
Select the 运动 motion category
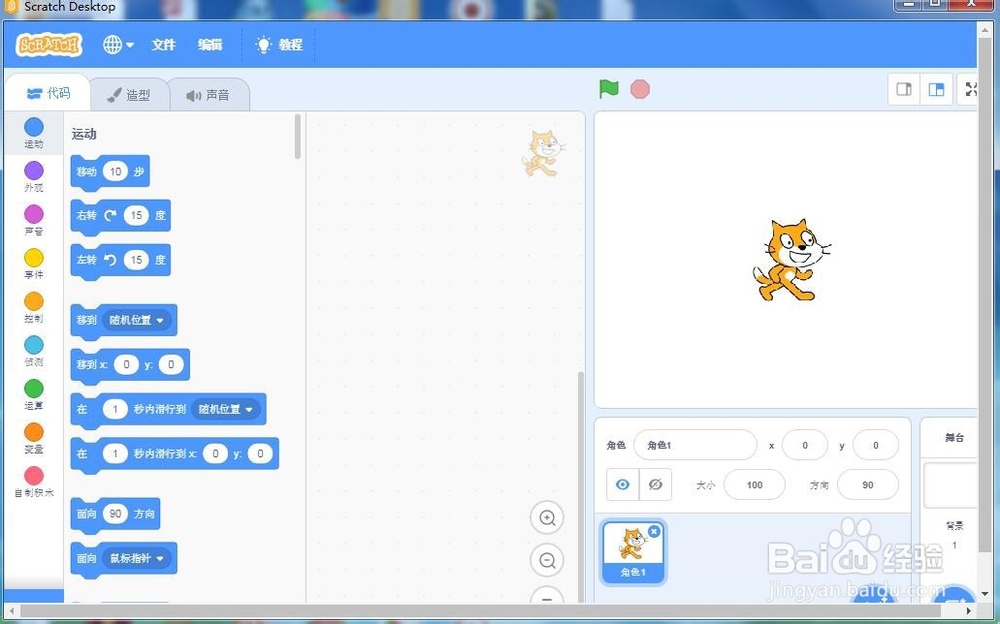pos(34,133)
